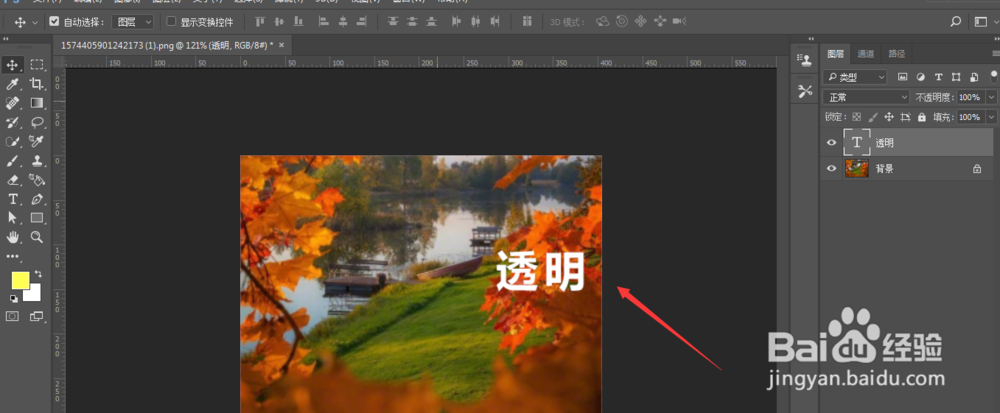Hide the 透明 text layer
The height and width of the screenshot is (413, 1000).
coord(831,143)
